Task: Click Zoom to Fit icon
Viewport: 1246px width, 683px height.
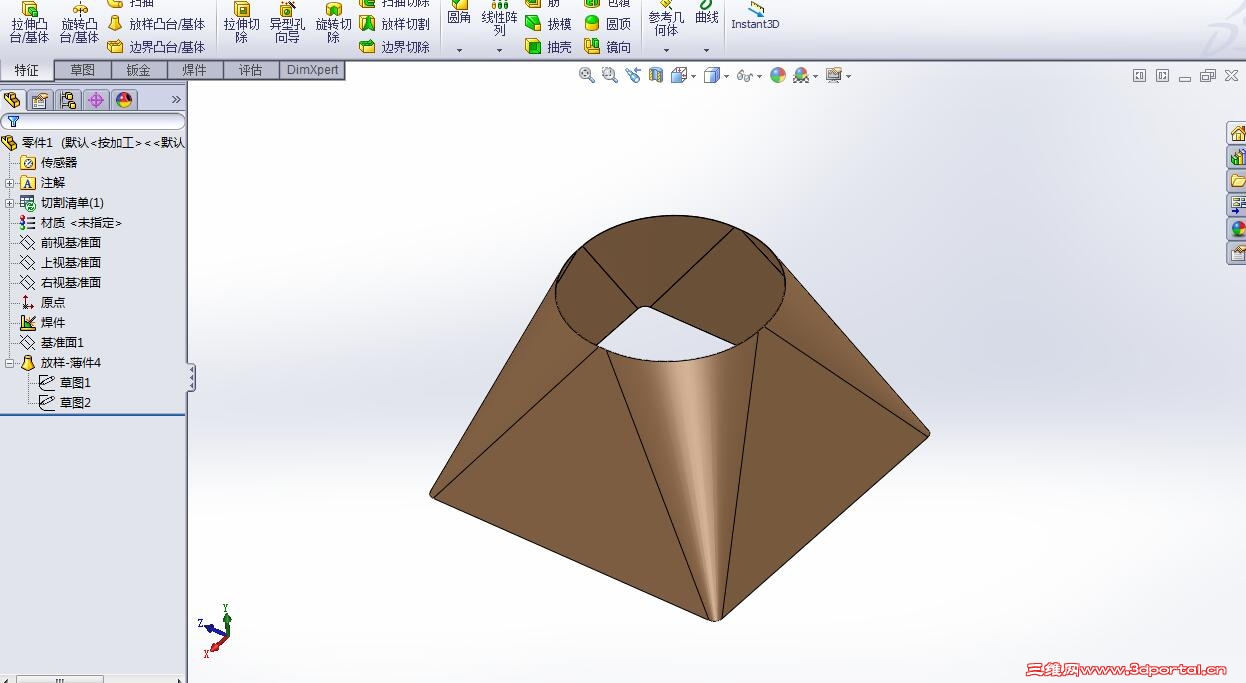Action: click(587, 75)
